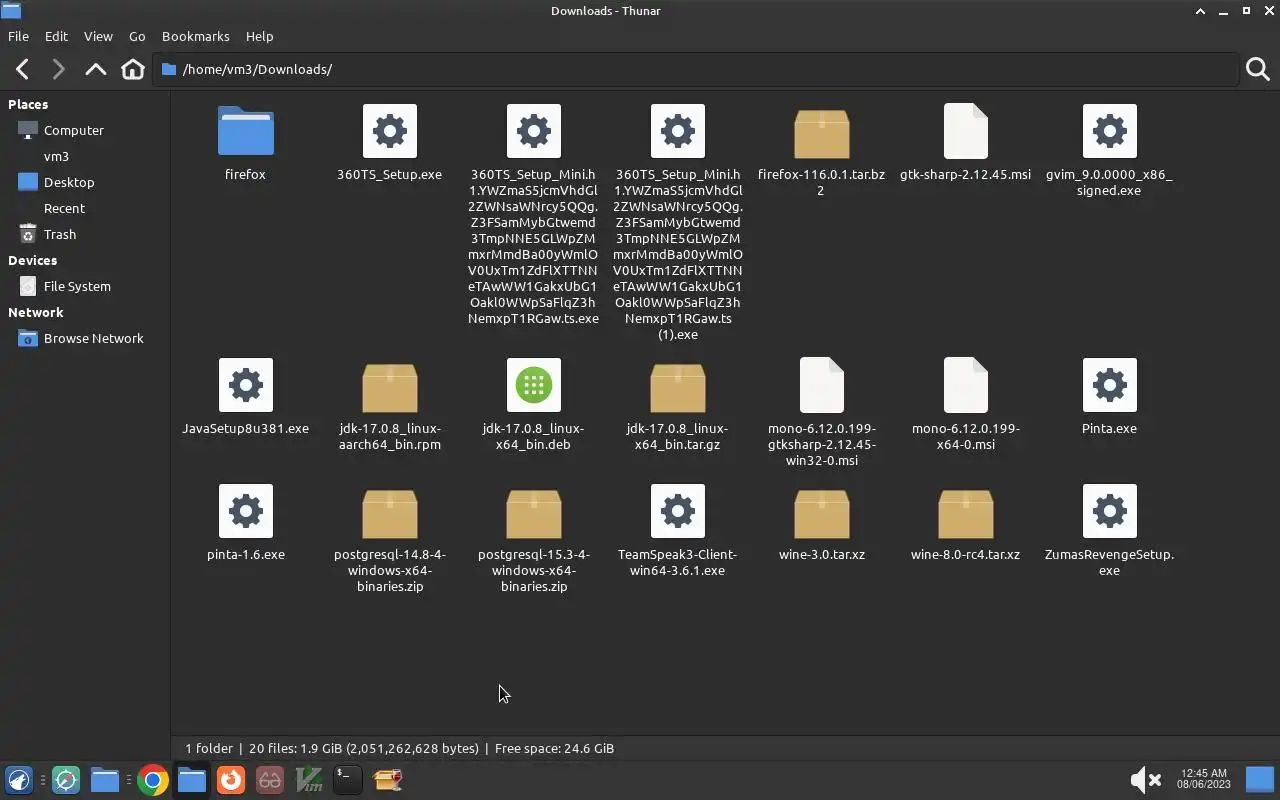
Task: Open Chrome from the taskbar
Action: (x=152, y=780)
